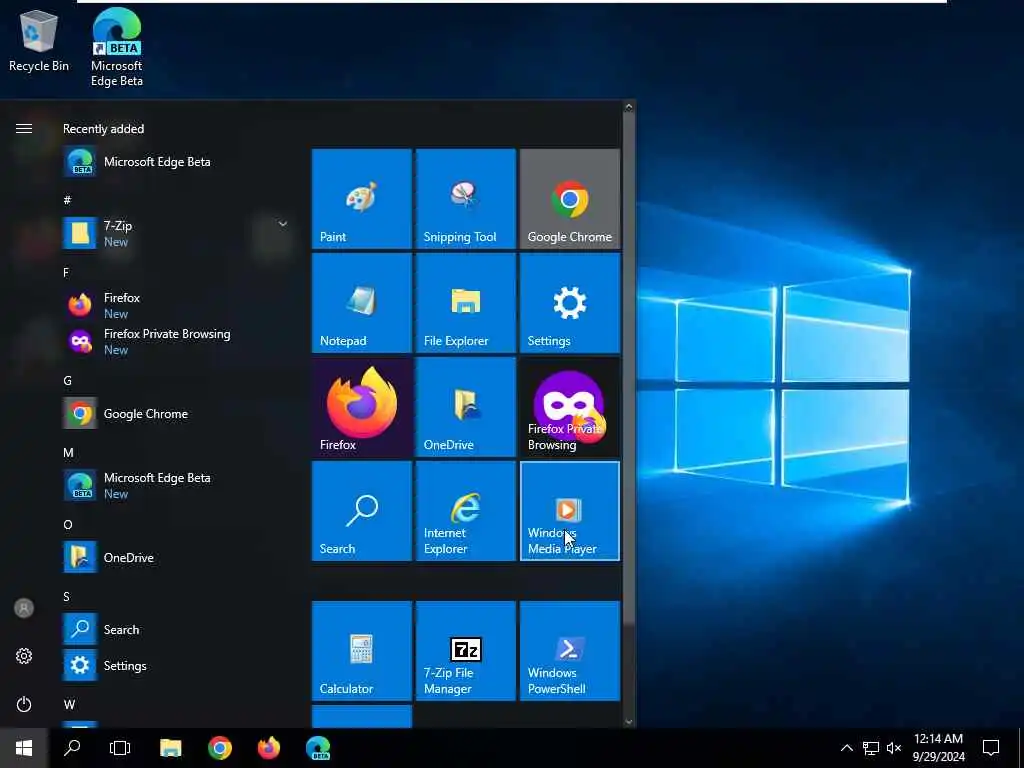1024x768 pixels.
Task: Launch the Windows PowerShell tile
Action: pos(569,650)
